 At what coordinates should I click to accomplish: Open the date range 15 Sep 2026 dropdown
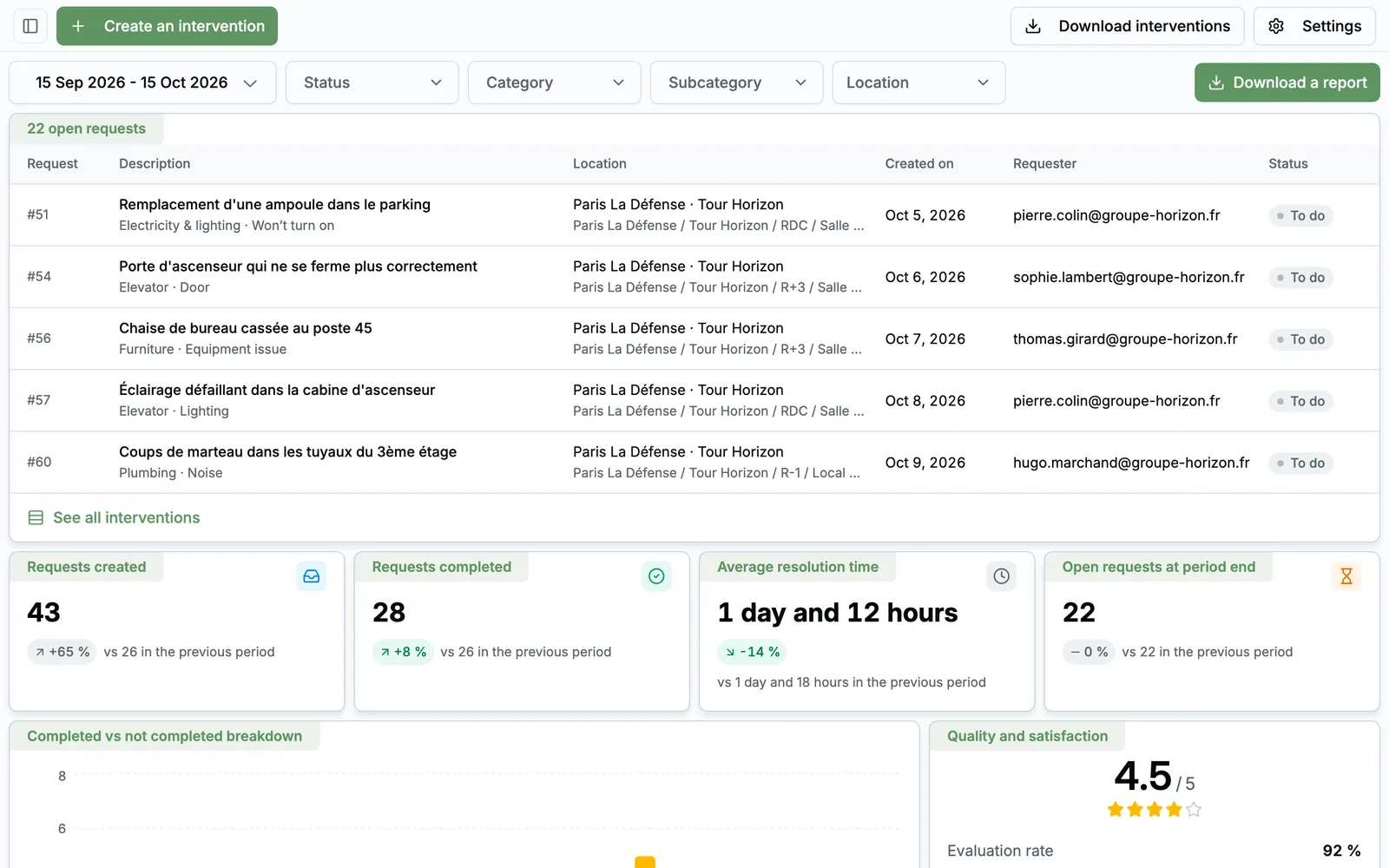click(142, 82)
